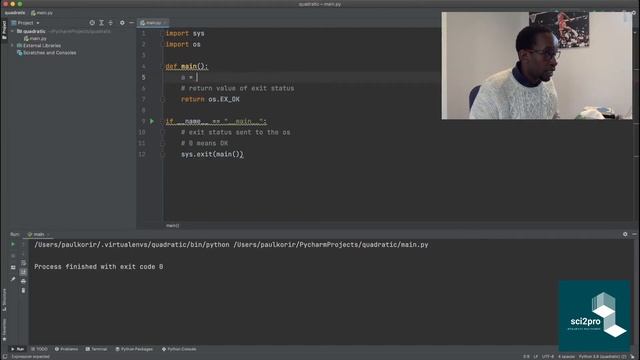The width and height of the screenshot is (640, 360).
Task: Open Project panel gear options
Action: 122,23
